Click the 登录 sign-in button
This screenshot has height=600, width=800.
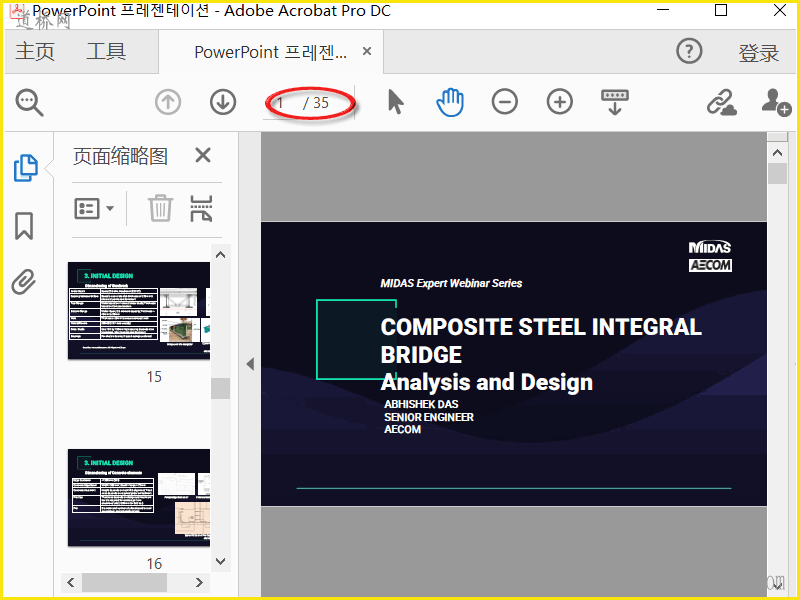pyautogui.click(x=759, y=53)
